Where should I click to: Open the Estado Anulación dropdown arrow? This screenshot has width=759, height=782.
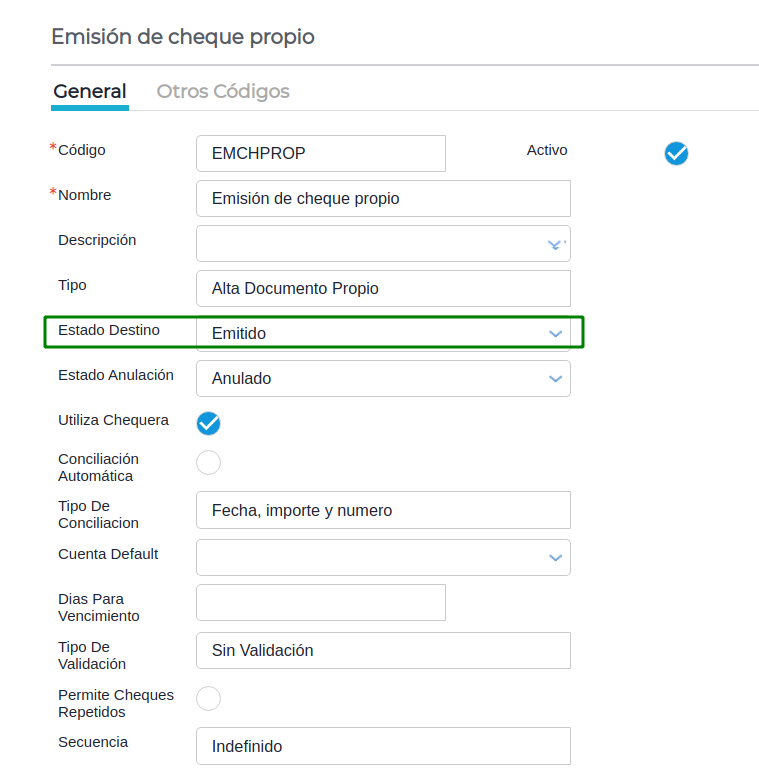(x=556, y=378)
